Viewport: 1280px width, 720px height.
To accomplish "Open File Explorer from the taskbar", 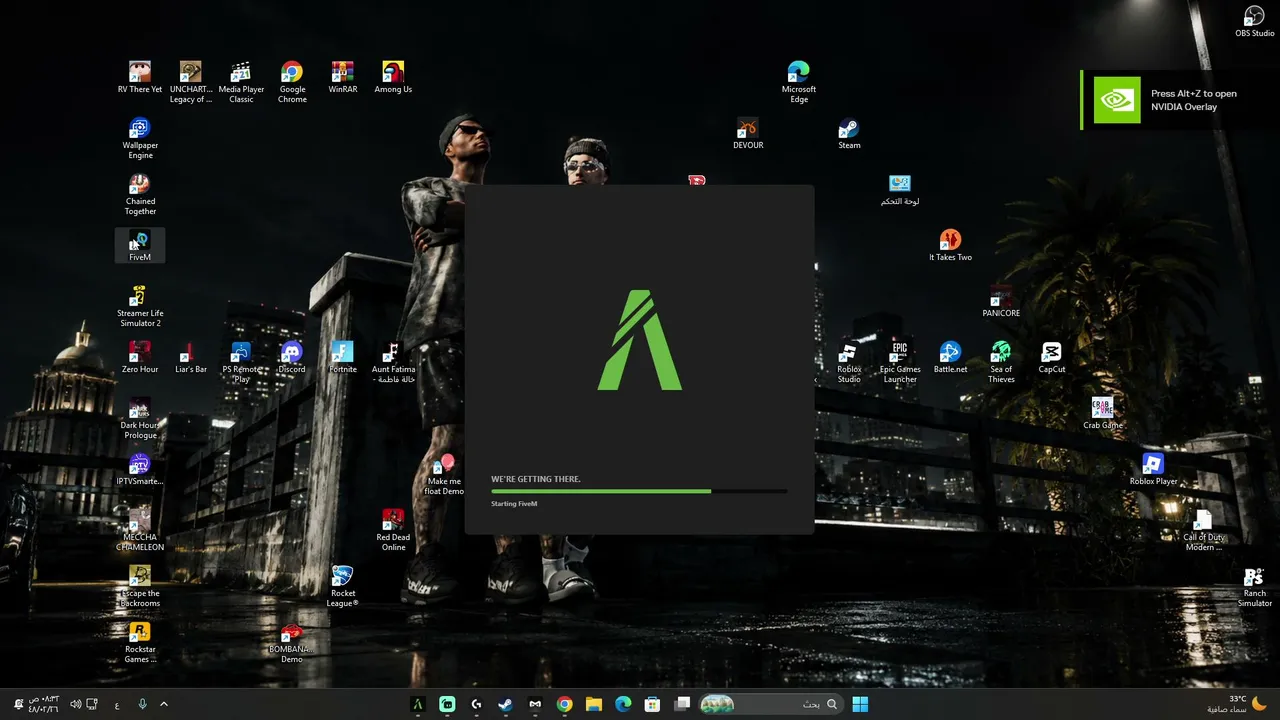I will (593, 704).
